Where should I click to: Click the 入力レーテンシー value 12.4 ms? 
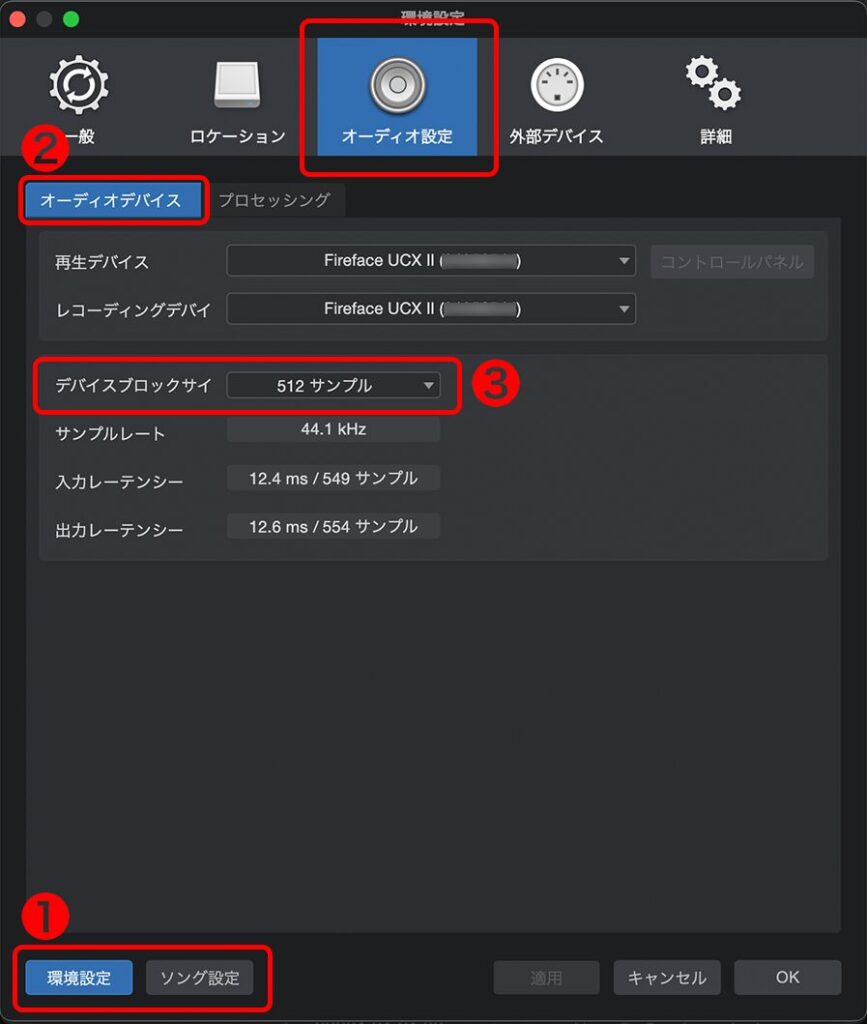[x=333, y=478]
